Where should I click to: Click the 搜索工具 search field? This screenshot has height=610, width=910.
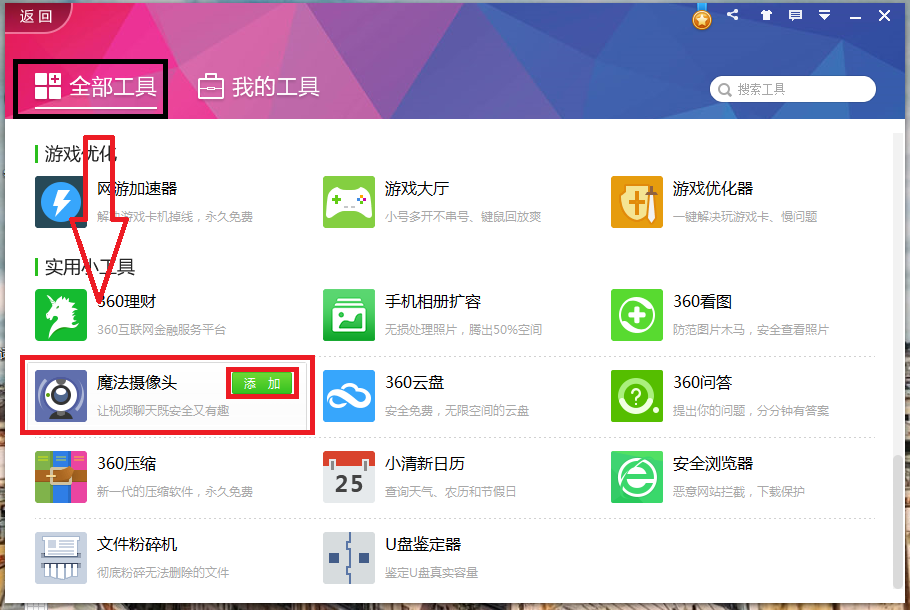793,89
